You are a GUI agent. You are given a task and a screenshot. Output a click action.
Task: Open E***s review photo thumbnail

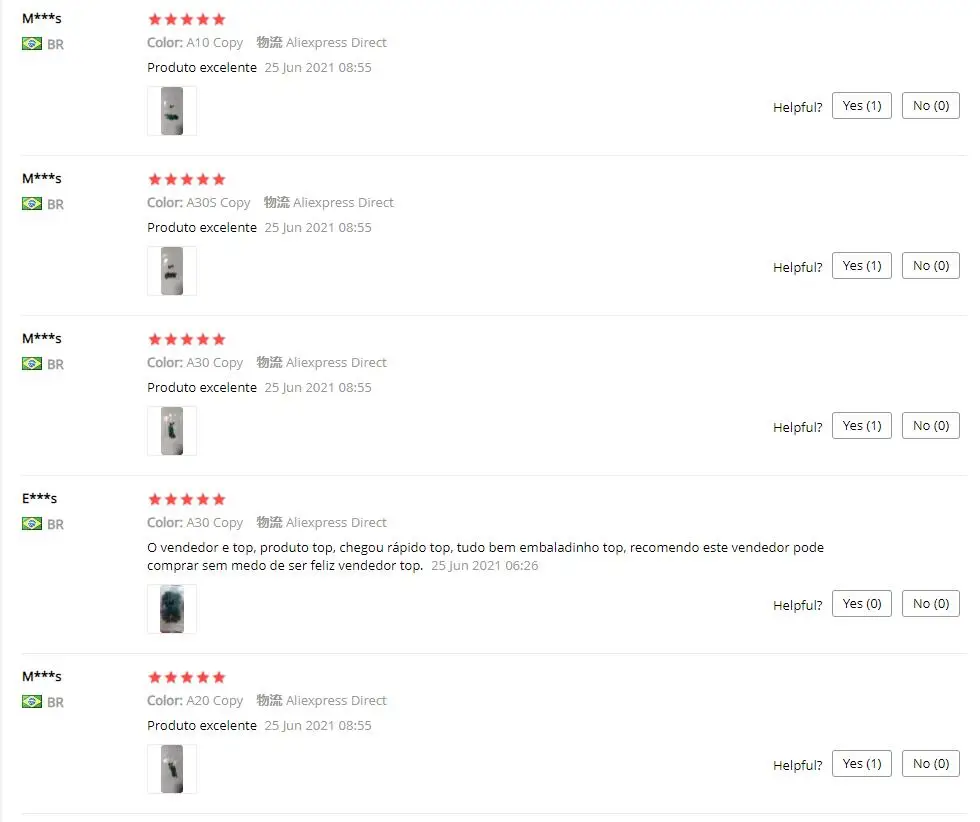coord(172,609)
